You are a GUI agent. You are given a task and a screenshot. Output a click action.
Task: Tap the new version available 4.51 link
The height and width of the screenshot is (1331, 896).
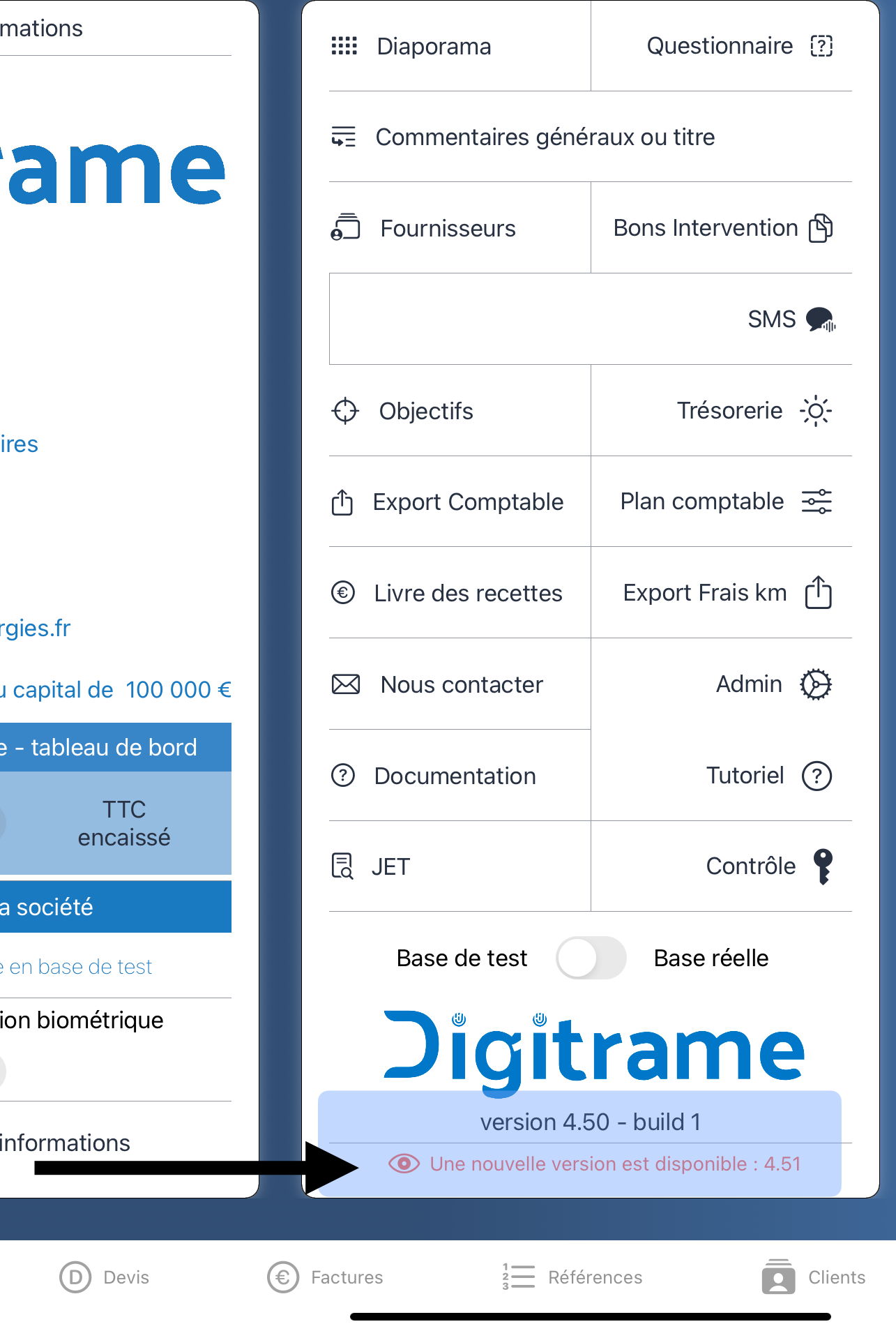[x=615, y=1164]
